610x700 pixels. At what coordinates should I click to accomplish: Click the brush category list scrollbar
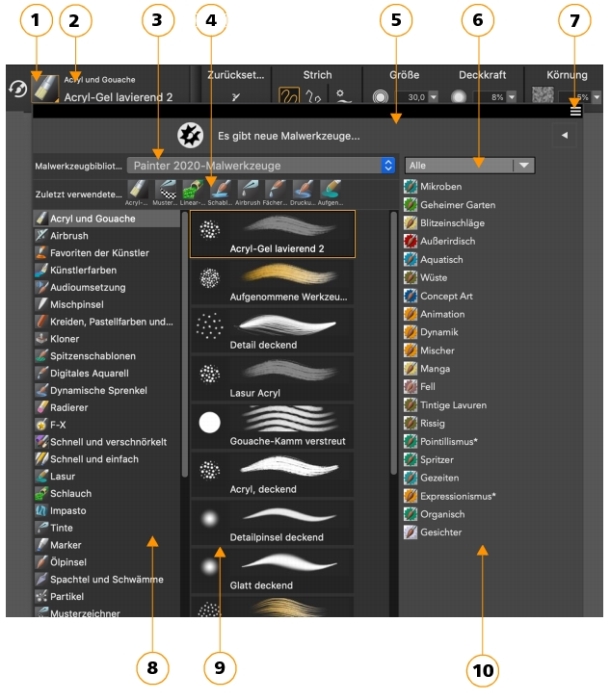coord(185,344)
